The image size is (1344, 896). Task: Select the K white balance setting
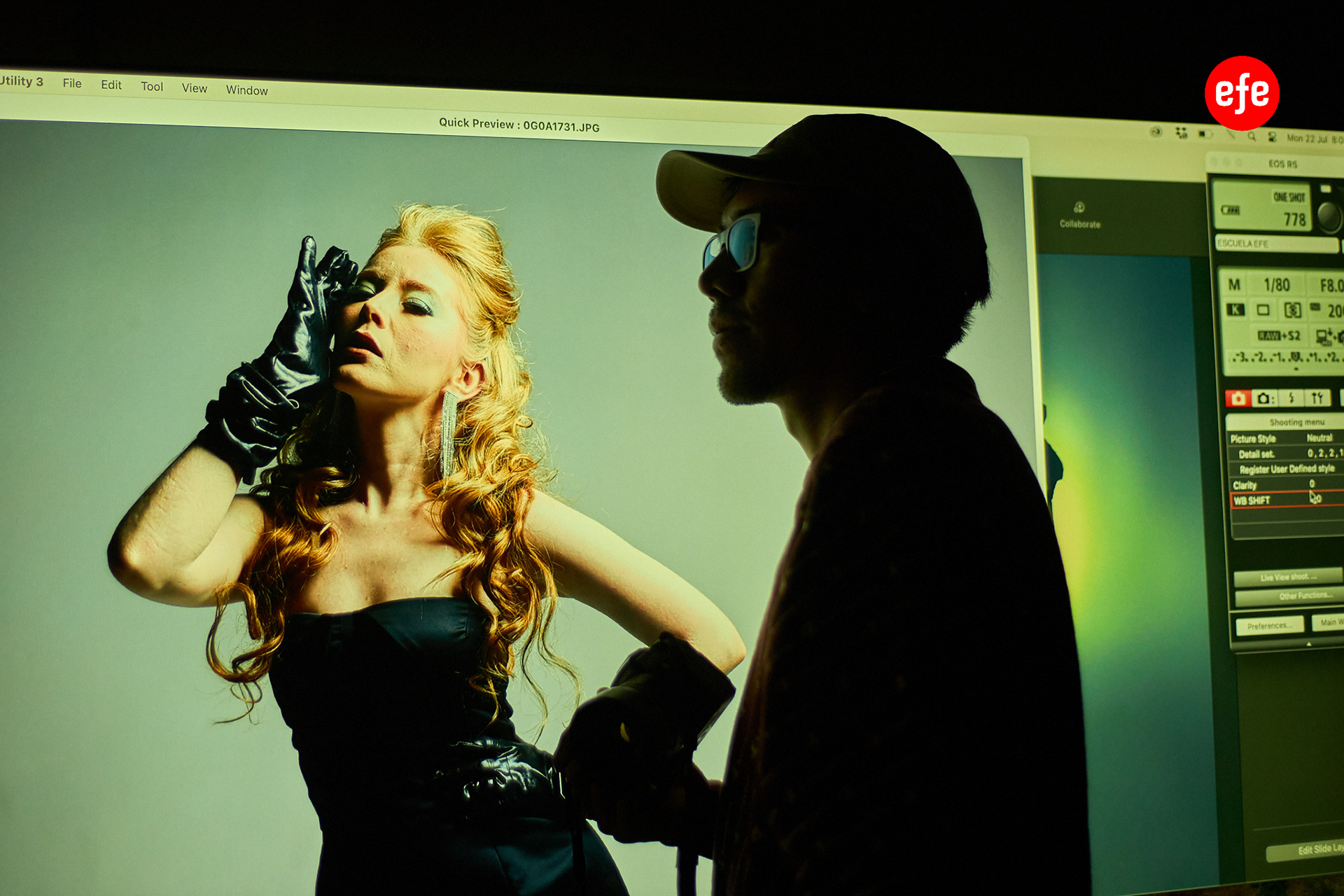pyautogui.click(x=1235, y=309)
